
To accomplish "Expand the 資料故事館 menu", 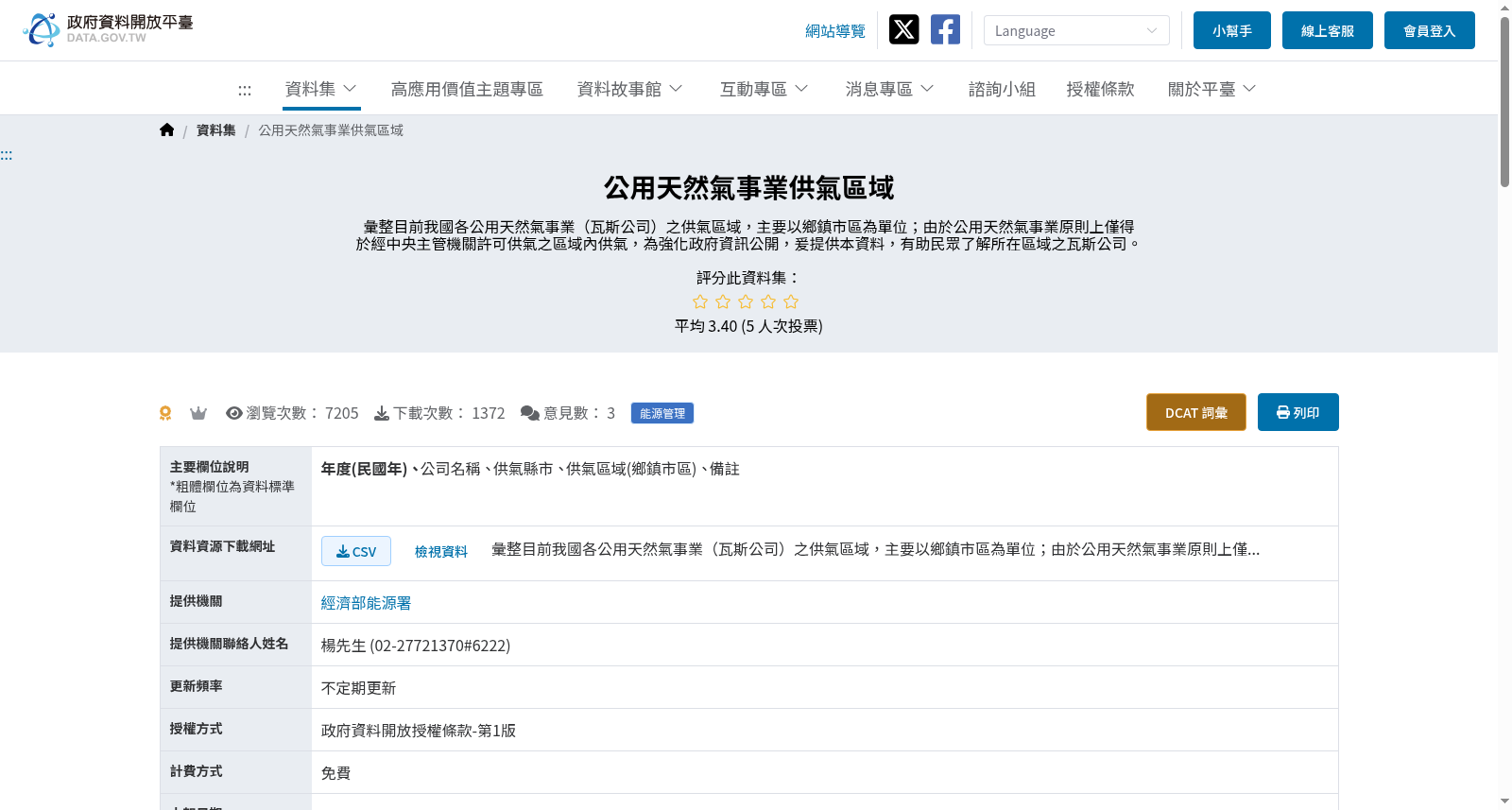I will point(629,89).
